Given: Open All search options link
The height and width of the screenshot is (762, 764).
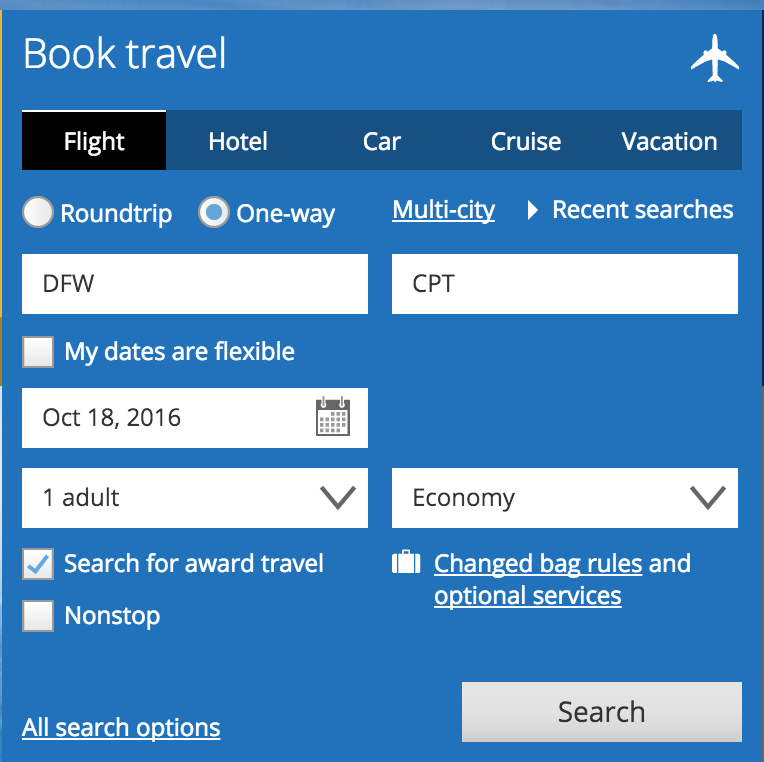Looking at the screenshot, I should point(121,728).
